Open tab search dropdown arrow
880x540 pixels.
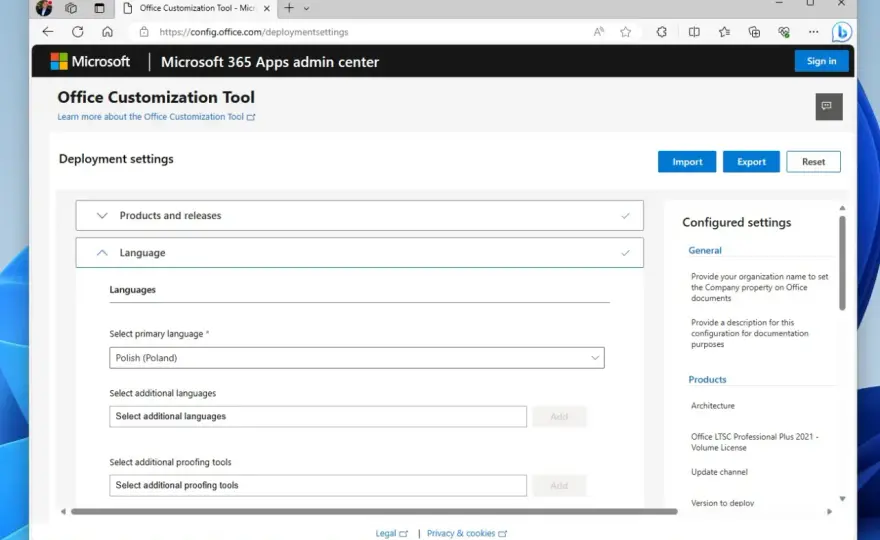(x=306, y=8)
